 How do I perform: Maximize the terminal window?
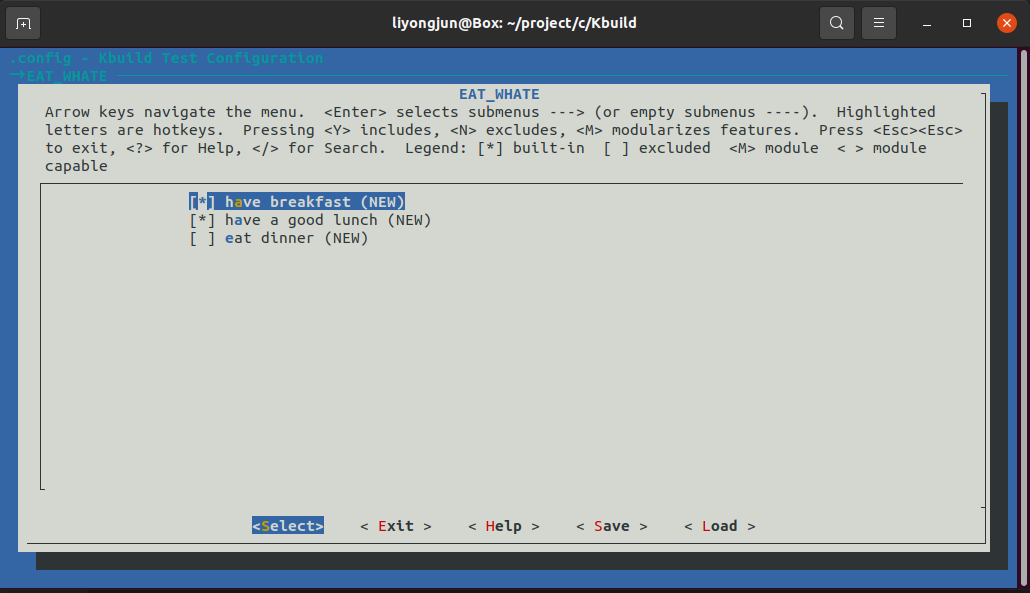click(966, 22)
